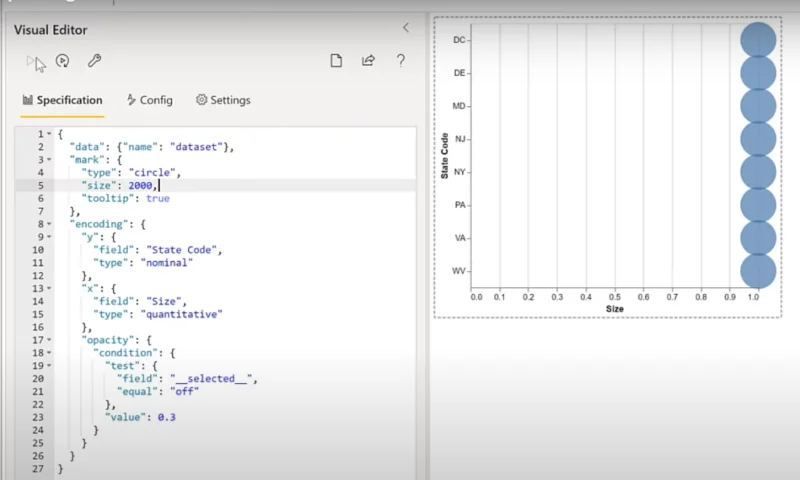The width and height of the screenshot is (800, 480).
Task: Click the "__selected__" field value
Action: 211,378
